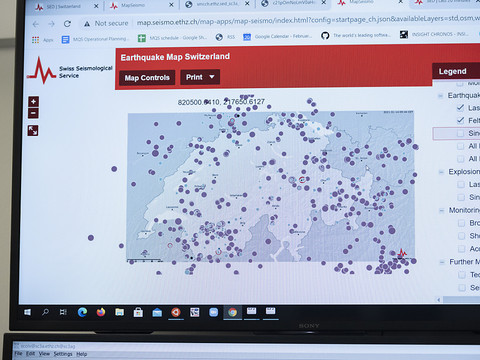This screenshot has height=360, width=480.
Task: Click the Not secure warning icon
Action: pyautogui.click(x=87, y=24)
